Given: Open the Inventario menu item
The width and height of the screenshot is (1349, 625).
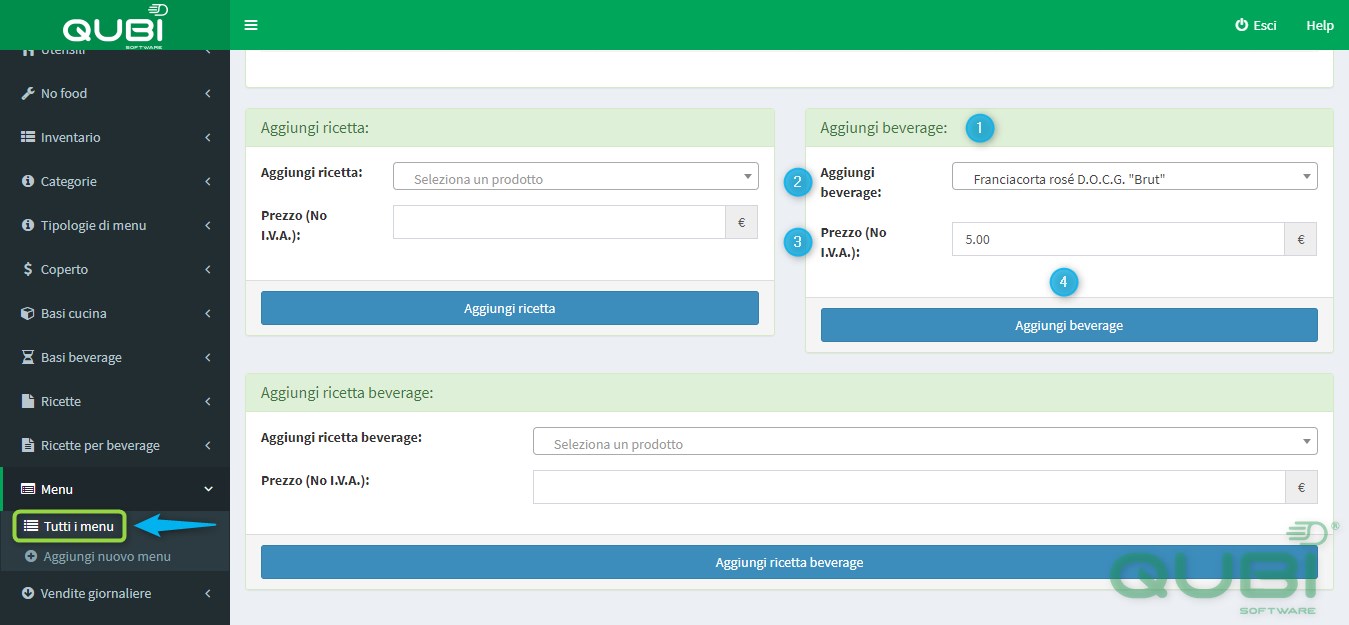Looking at the screenshot, I should click(x=115, y=137).
